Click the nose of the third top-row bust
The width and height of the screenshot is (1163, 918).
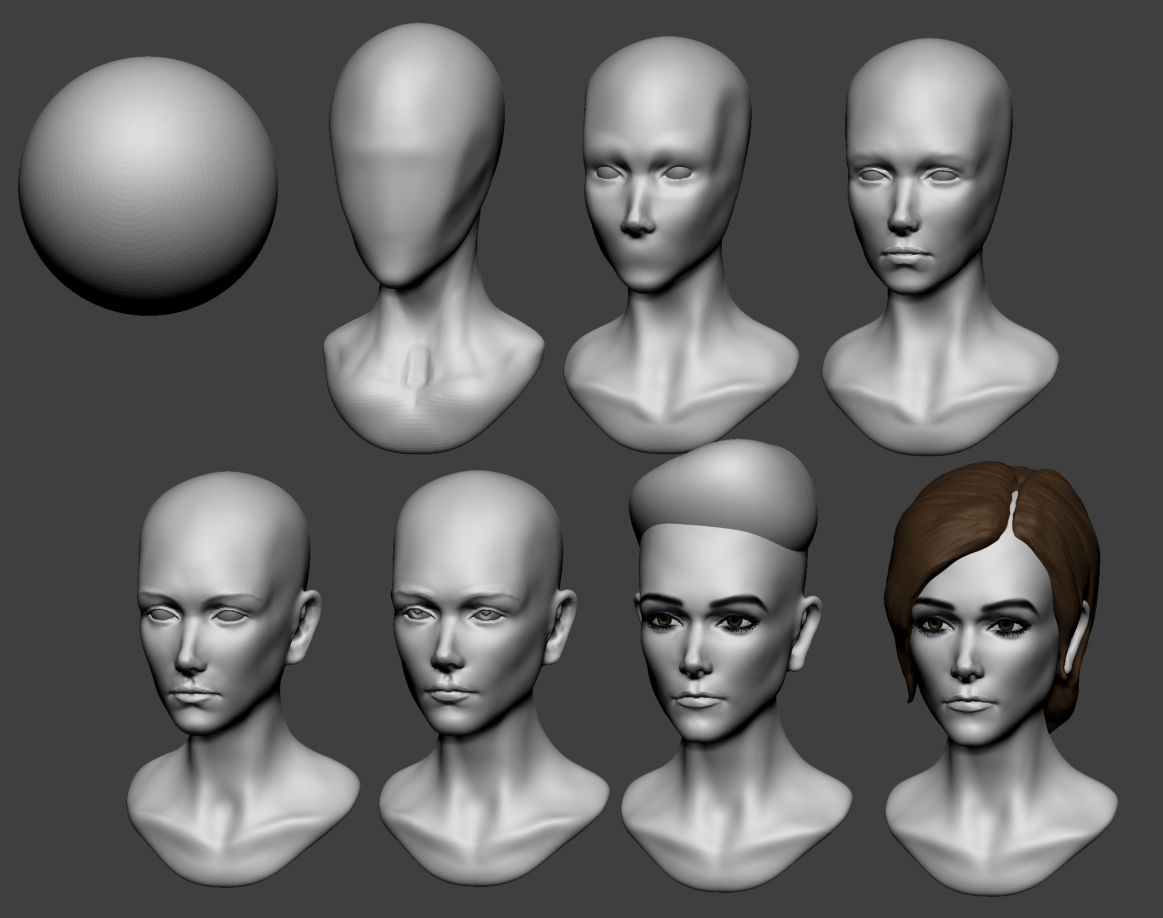636,222
